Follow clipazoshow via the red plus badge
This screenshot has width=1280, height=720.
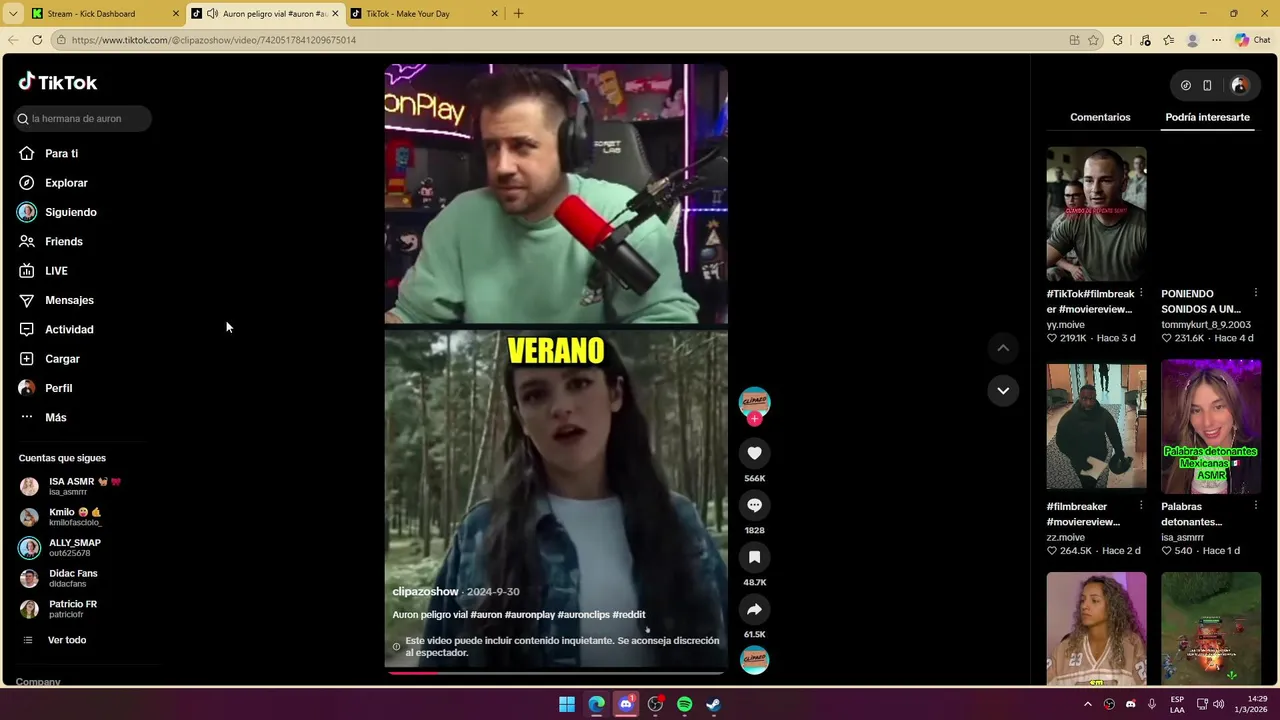(x=754, y=419)
